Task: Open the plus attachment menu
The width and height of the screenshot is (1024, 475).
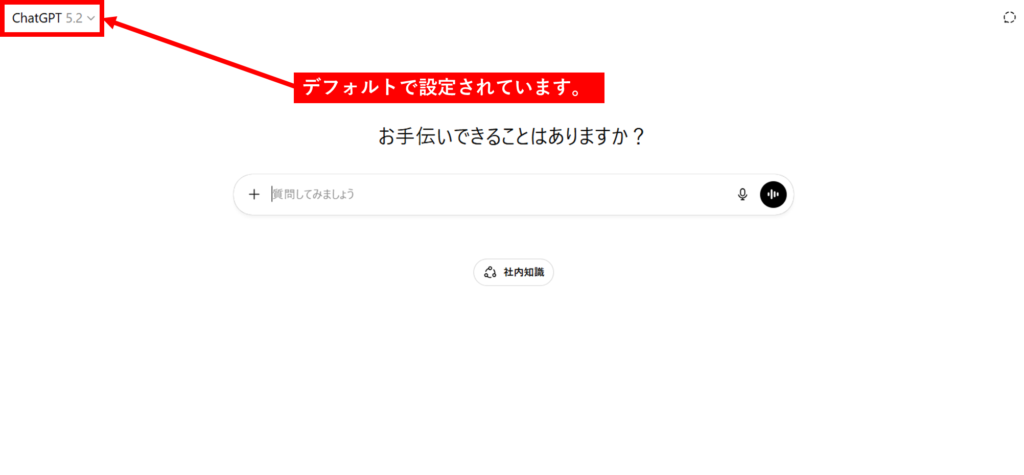Action: click(x=254, y=194)
